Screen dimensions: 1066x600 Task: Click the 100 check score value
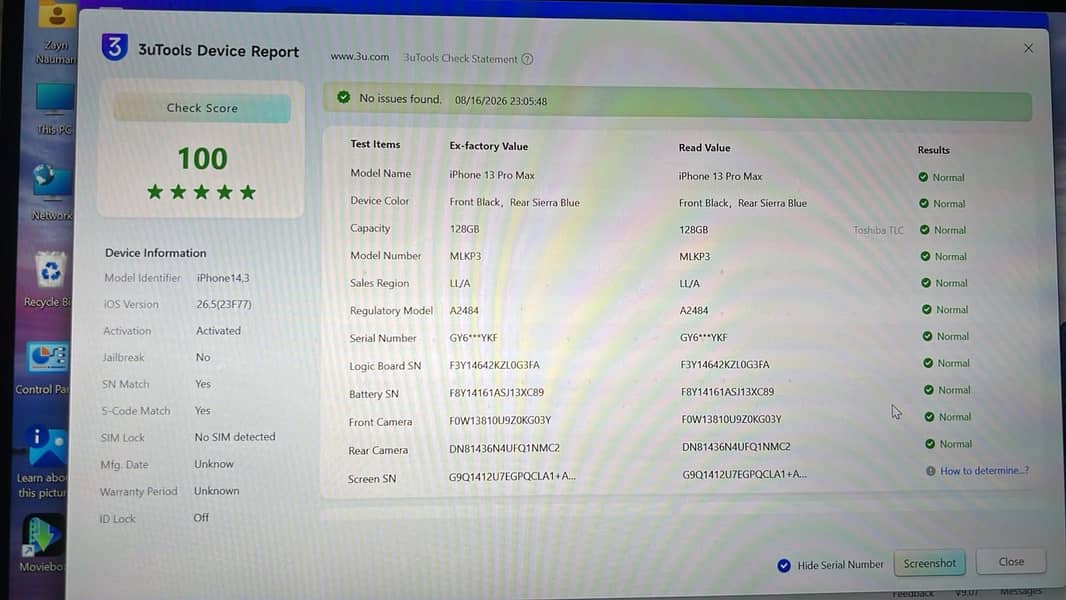pos(202,159)
